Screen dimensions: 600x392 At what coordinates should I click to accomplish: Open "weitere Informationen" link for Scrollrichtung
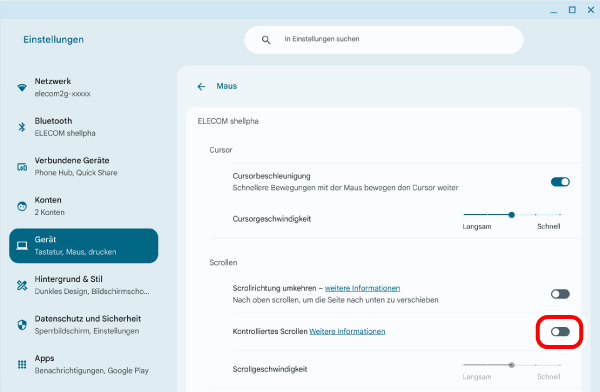tap(362, 288)
